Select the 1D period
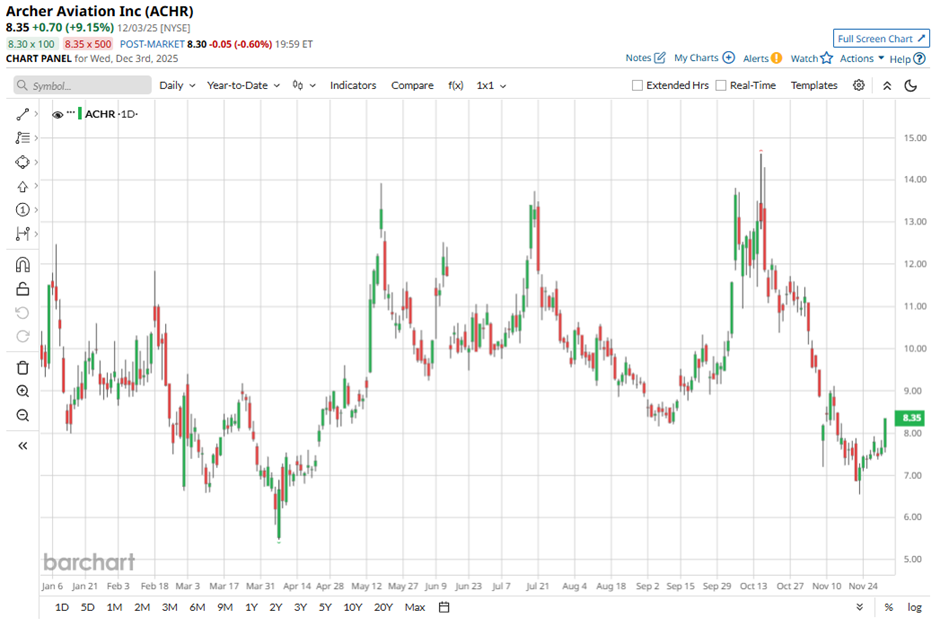The image size is (940, 627). (x=62, y=607)
